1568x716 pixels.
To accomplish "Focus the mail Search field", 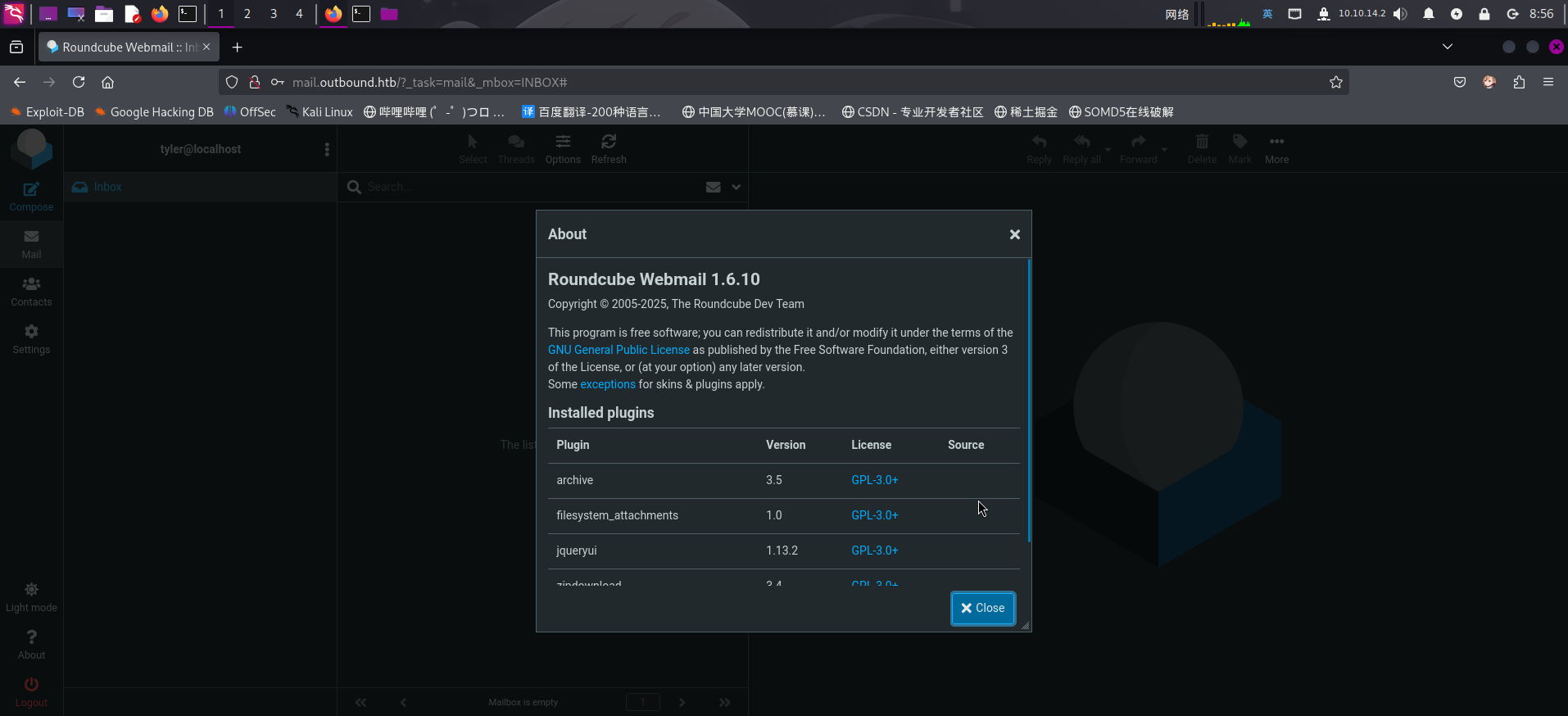I will click(532, 187).
